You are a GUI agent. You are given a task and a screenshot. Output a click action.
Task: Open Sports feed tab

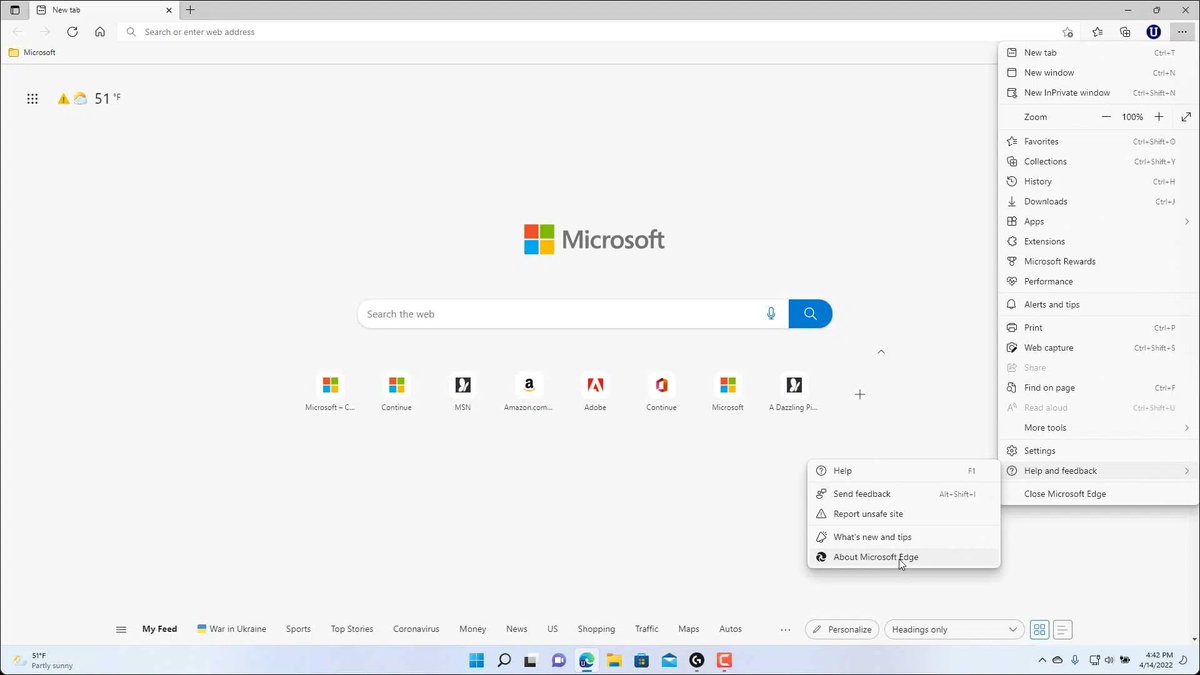click(x=298, y=630)
